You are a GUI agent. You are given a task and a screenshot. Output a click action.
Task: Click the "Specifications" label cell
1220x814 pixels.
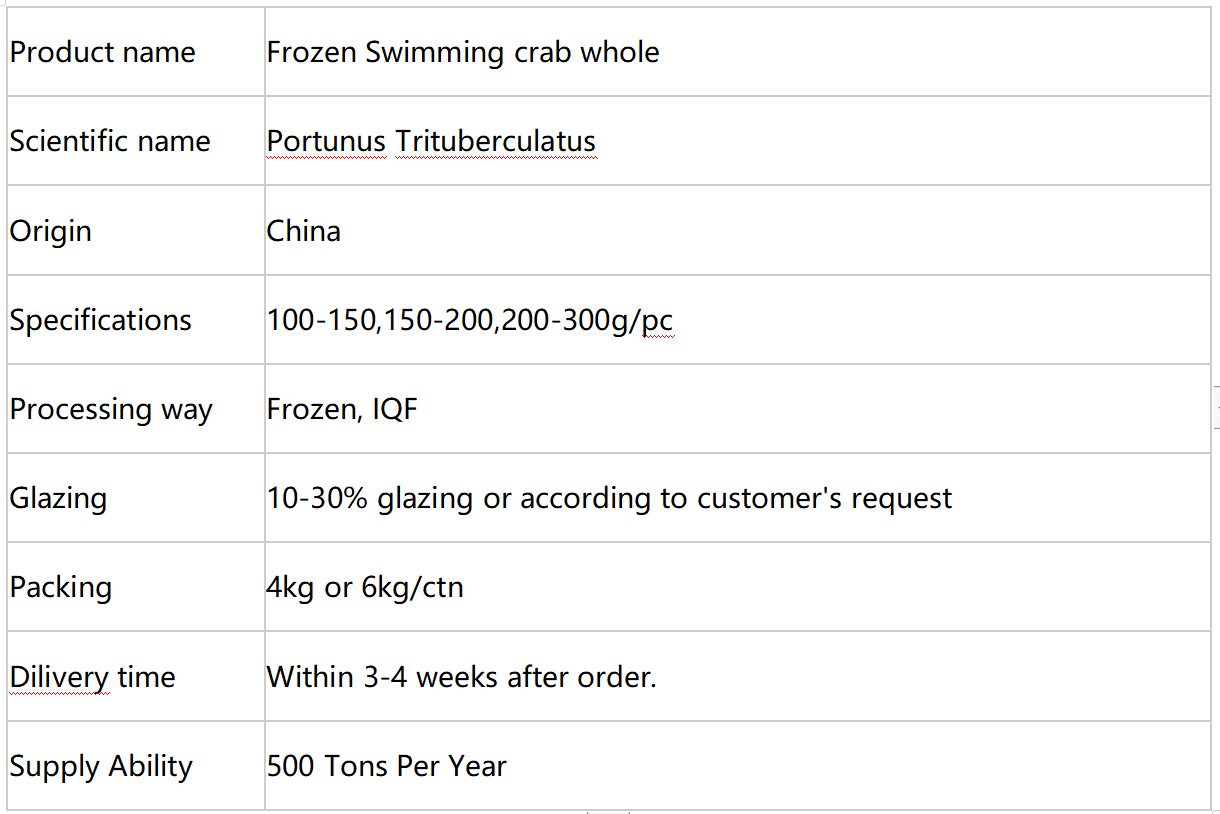coord(136,319)
